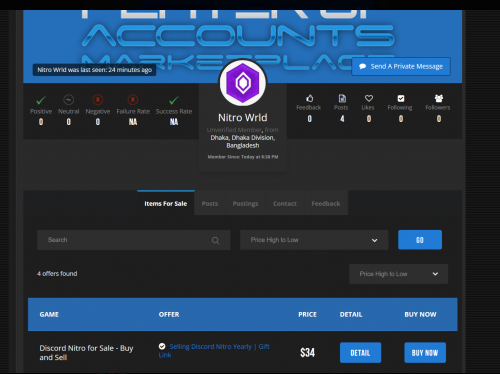Click the Posts document icon
The width and height of the screenshot is (500, 374).
[x=342, y=98]
